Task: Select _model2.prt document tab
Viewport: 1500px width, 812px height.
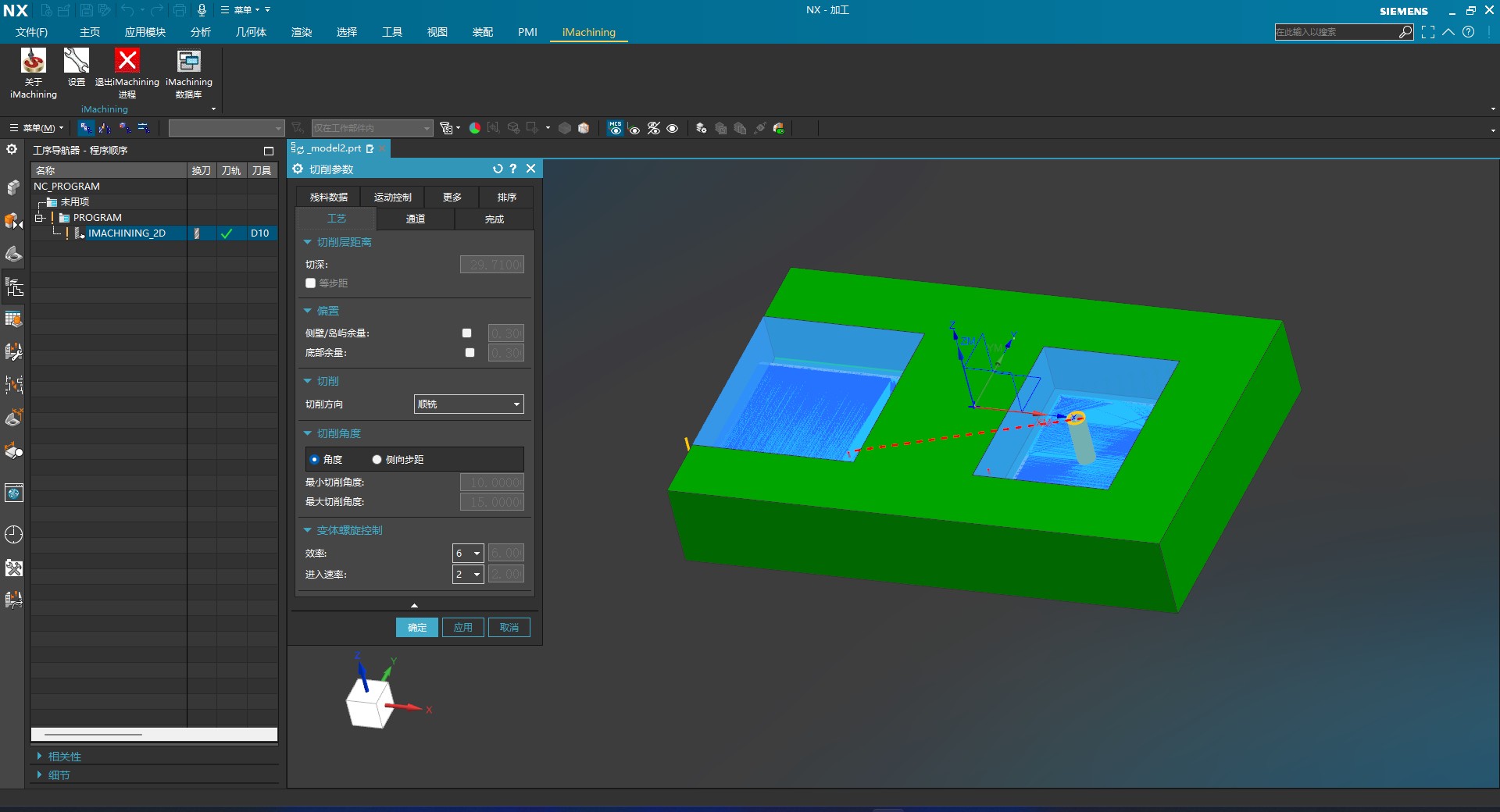Action: [337, 148]
